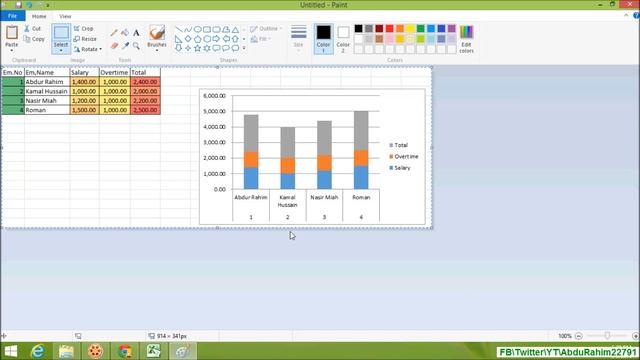Adjust the zoom slider thumb
Screen dimensions: 640x360
[x=607, y=336]
